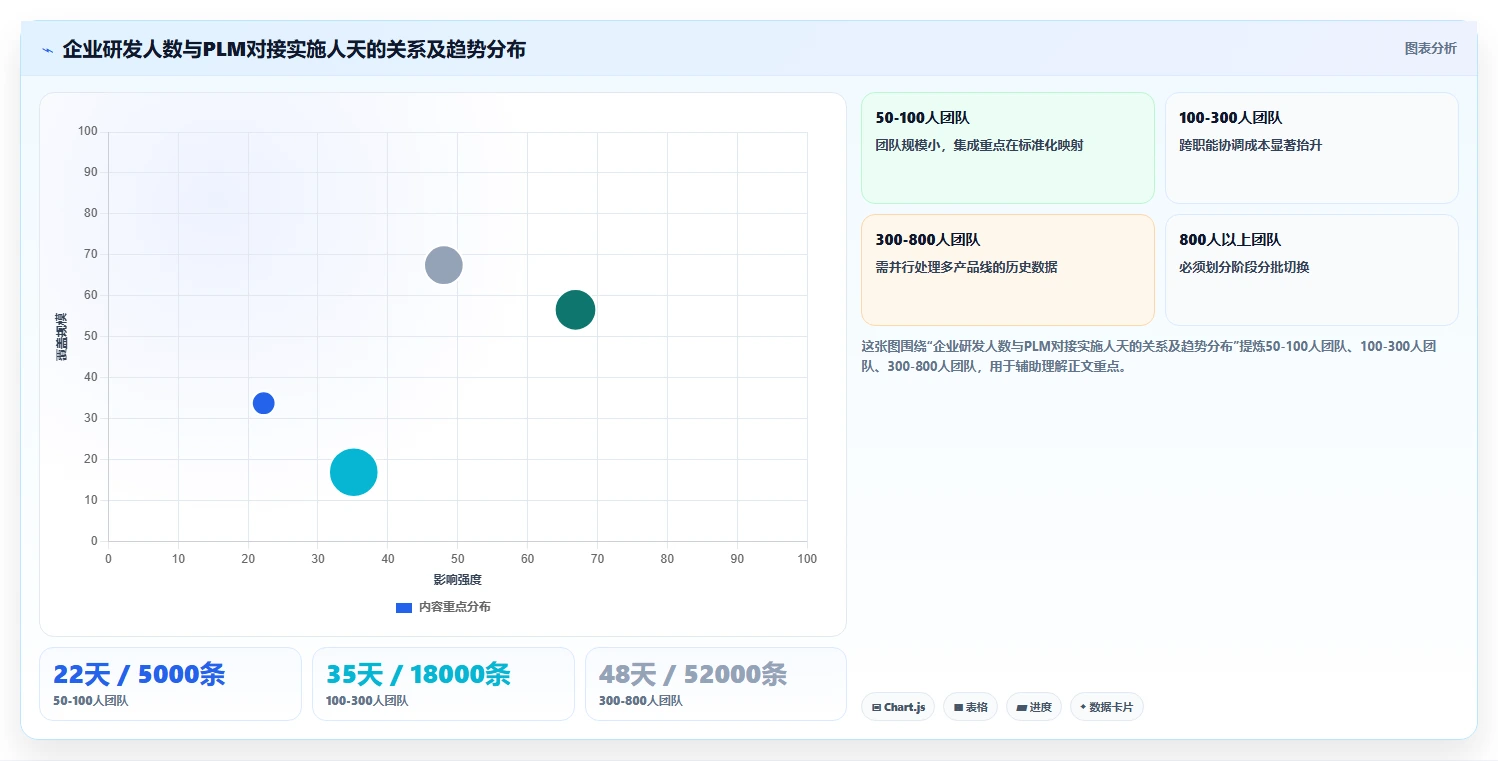
Task: Select the 数据卡片 tag
Action: click(x=1106, y=707)
